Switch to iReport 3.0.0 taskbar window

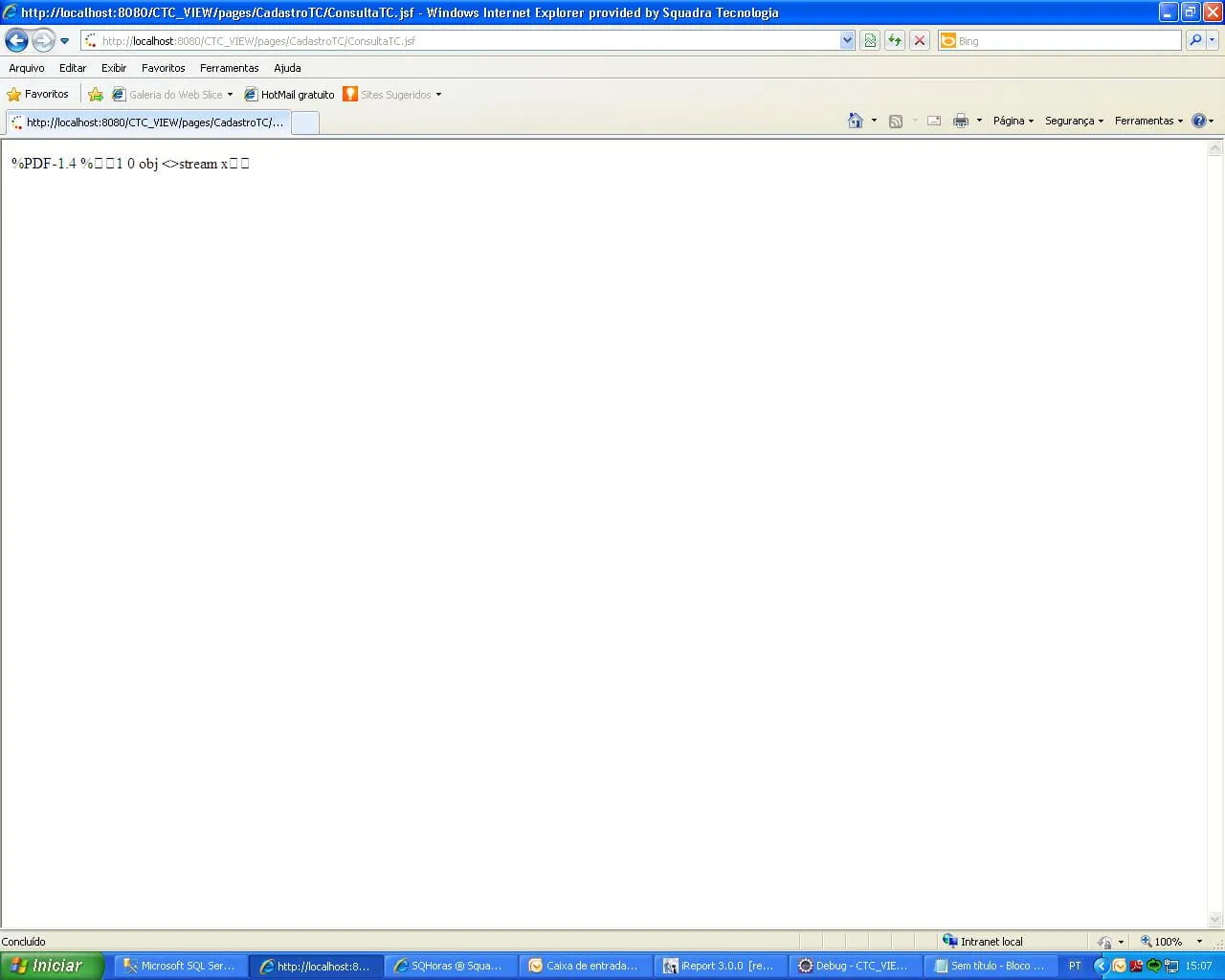coord(721,966)
